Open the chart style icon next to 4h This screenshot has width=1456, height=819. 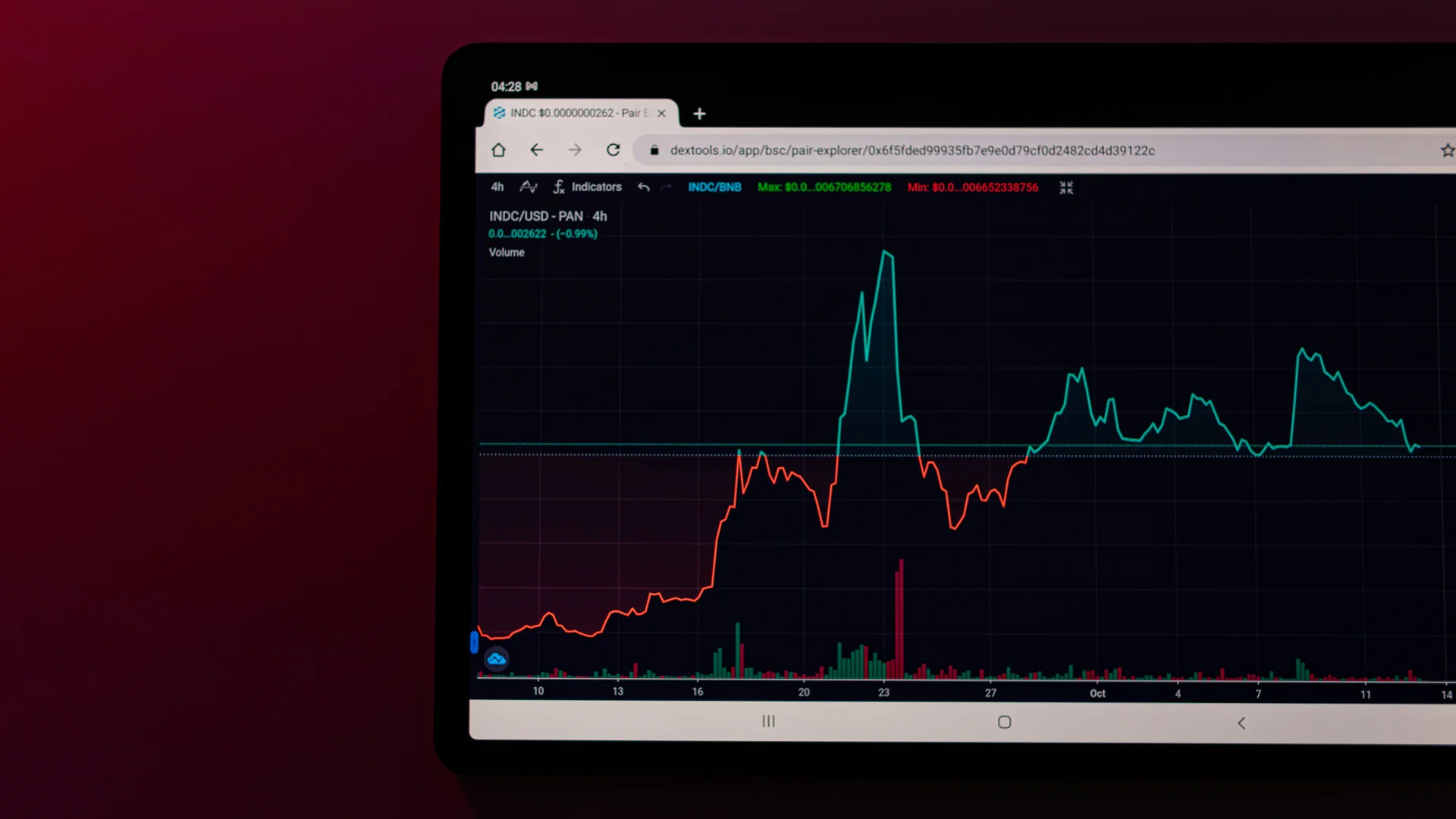pos(528,187)
